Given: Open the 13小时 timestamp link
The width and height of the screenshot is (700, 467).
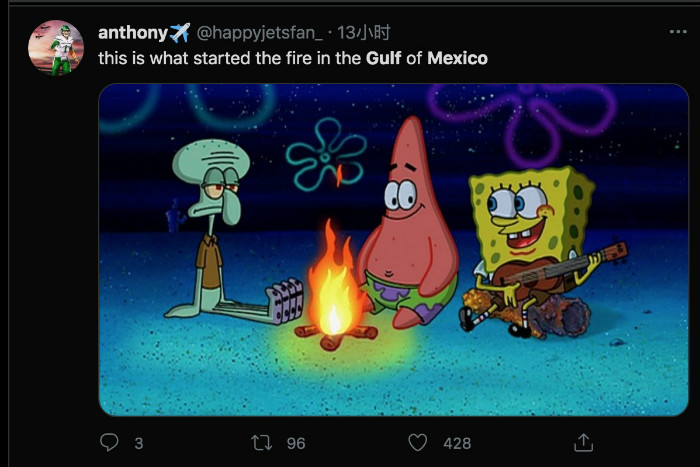Looking at the screenshot, I should coord(364,33).
